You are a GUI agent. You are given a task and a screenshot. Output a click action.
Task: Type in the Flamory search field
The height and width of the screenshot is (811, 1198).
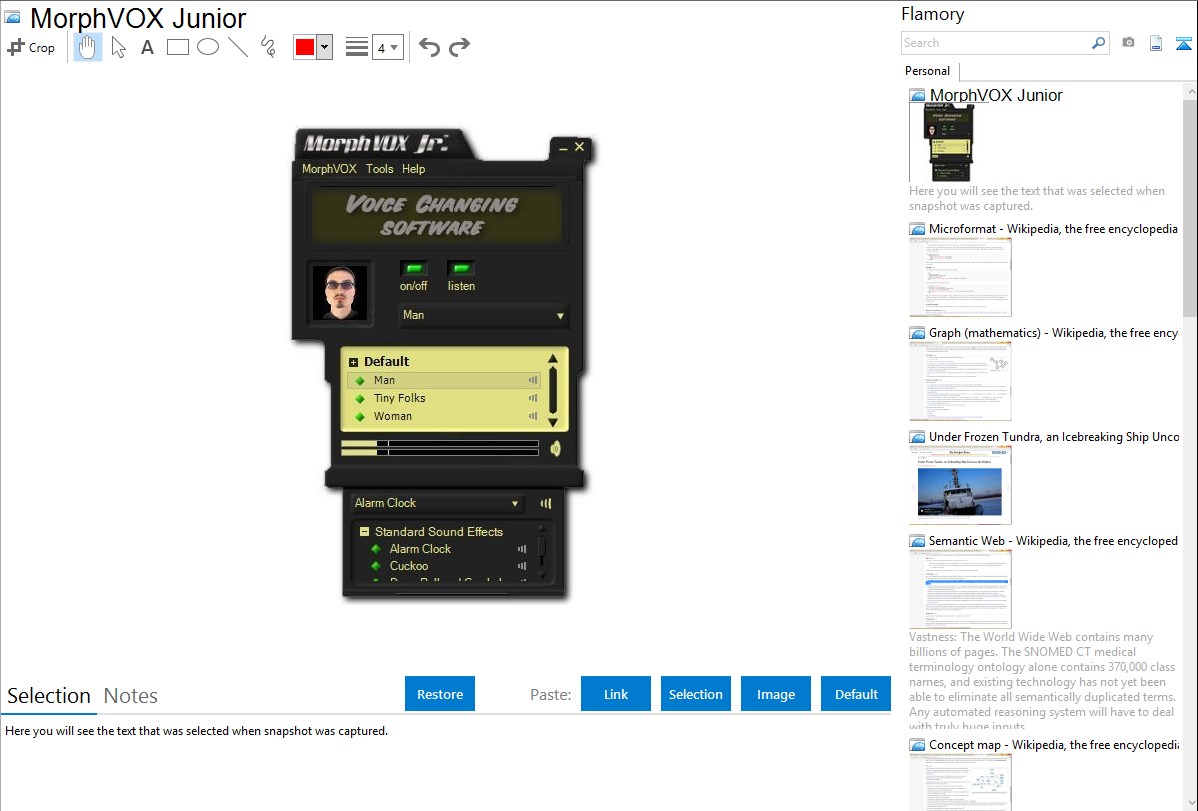click(996, 43)
